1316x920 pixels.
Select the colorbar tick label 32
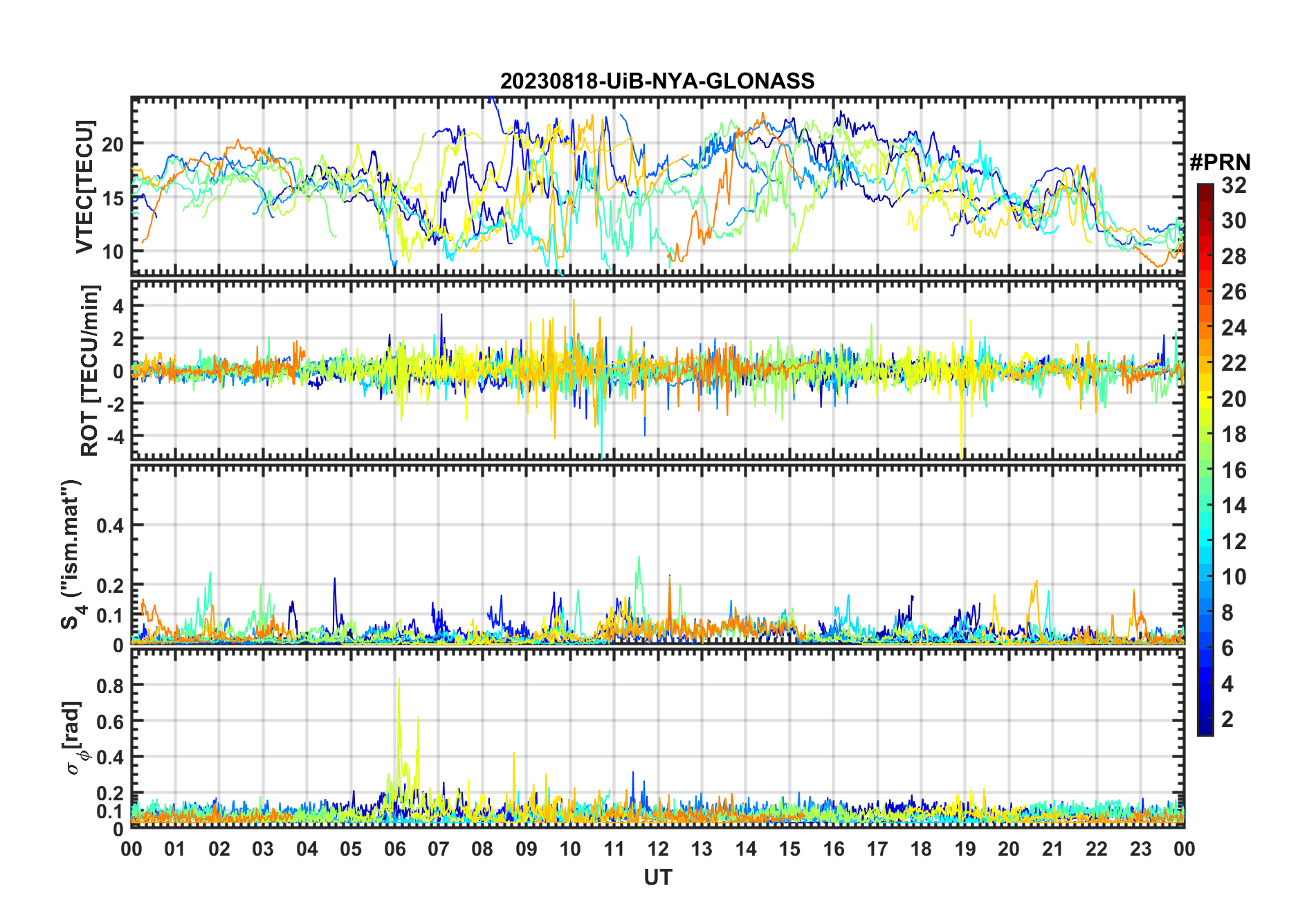click(x=1234, y=185)
